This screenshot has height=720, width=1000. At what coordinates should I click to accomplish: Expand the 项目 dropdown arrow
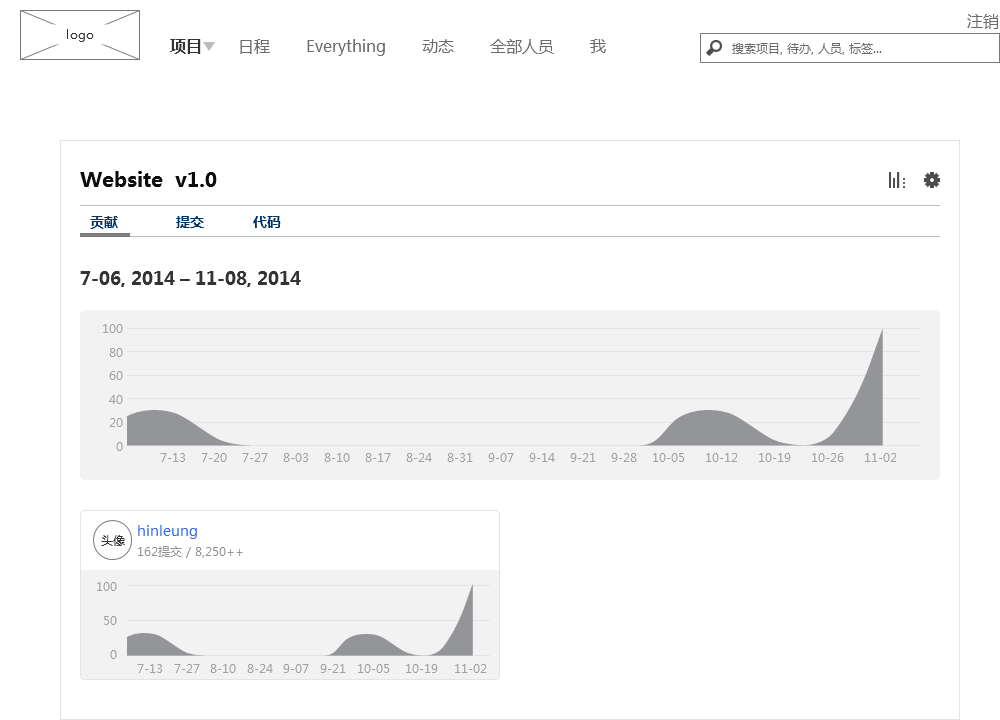pos(209,47)
